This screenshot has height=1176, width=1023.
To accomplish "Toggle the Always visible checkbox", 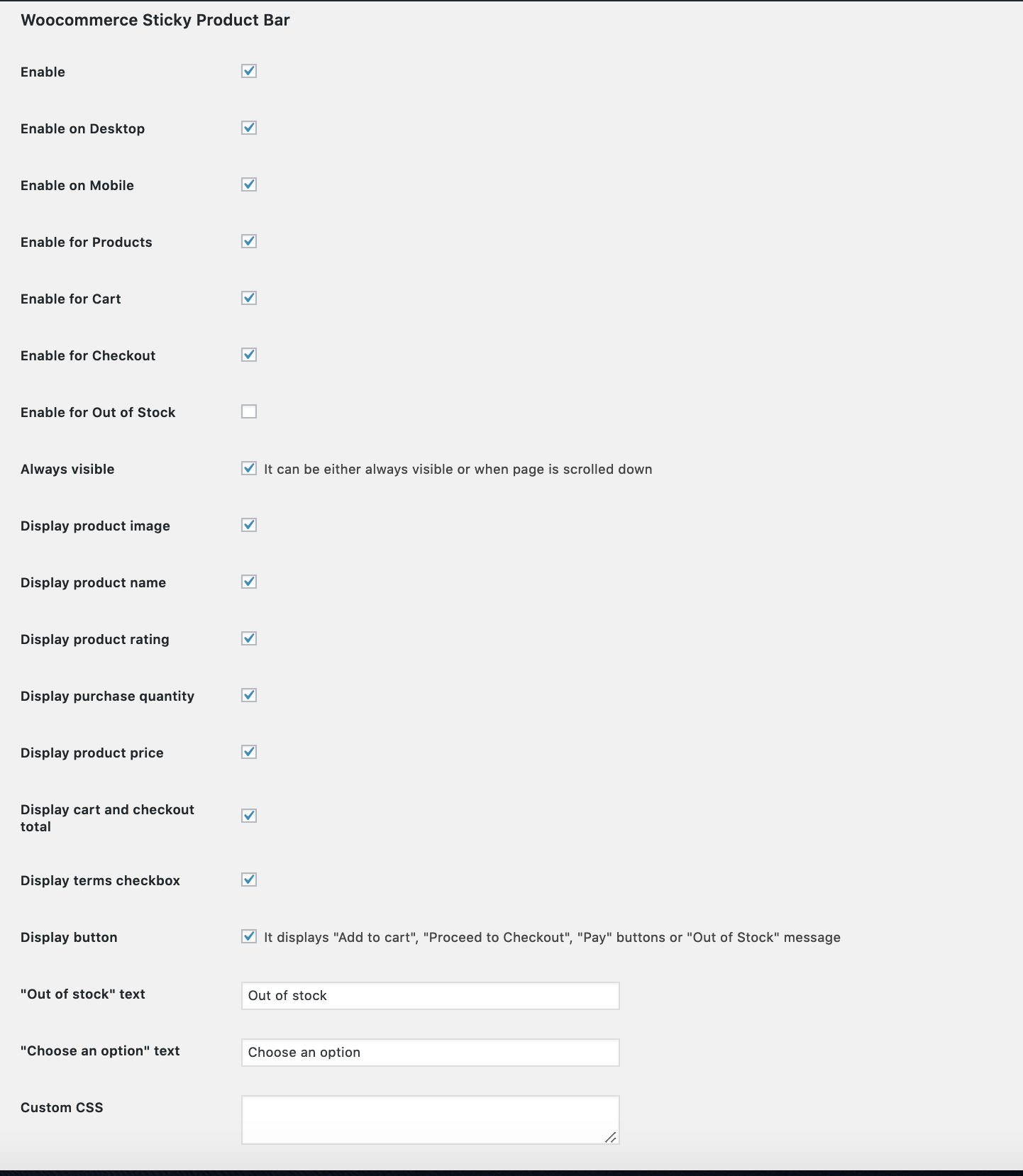I will [x=249, y=468].
